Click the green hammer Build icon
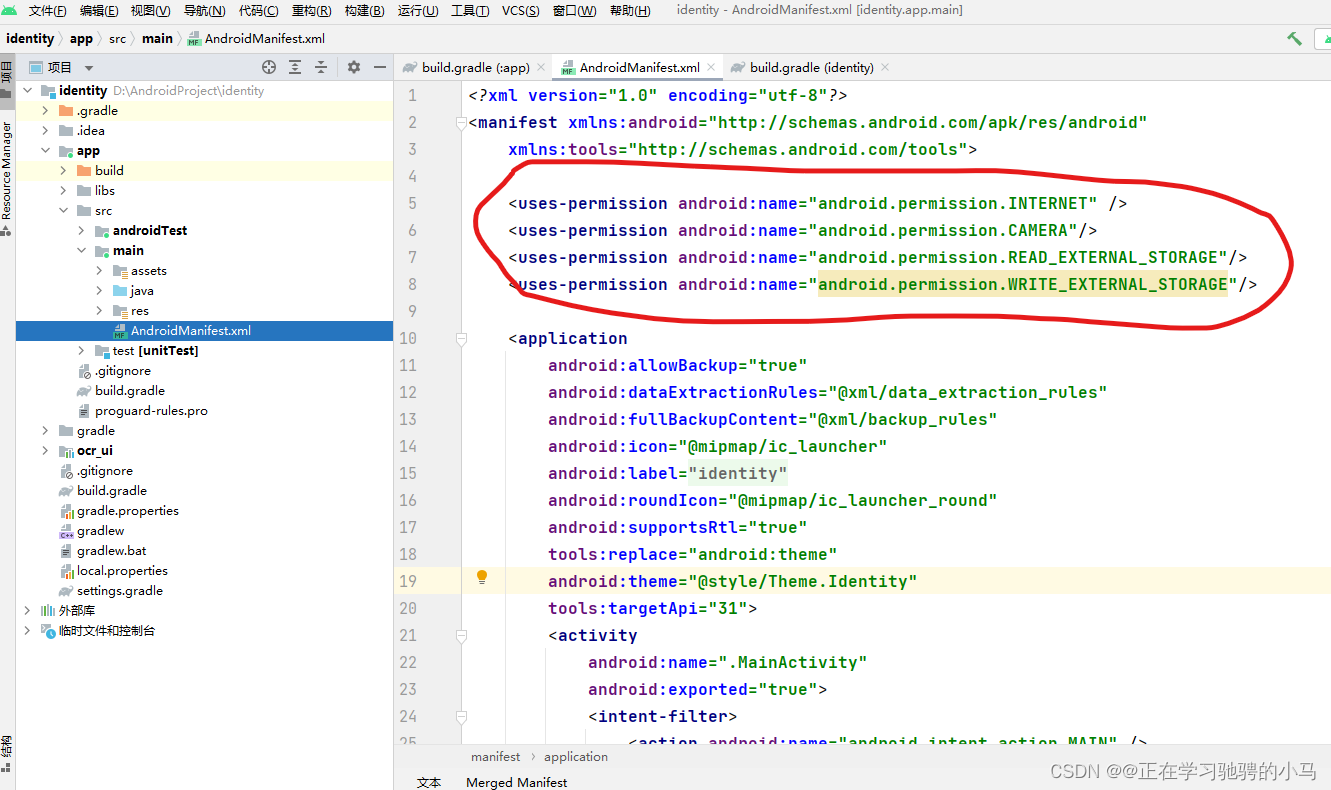Screen dimensions: 1331x790 pos(1294,39)
